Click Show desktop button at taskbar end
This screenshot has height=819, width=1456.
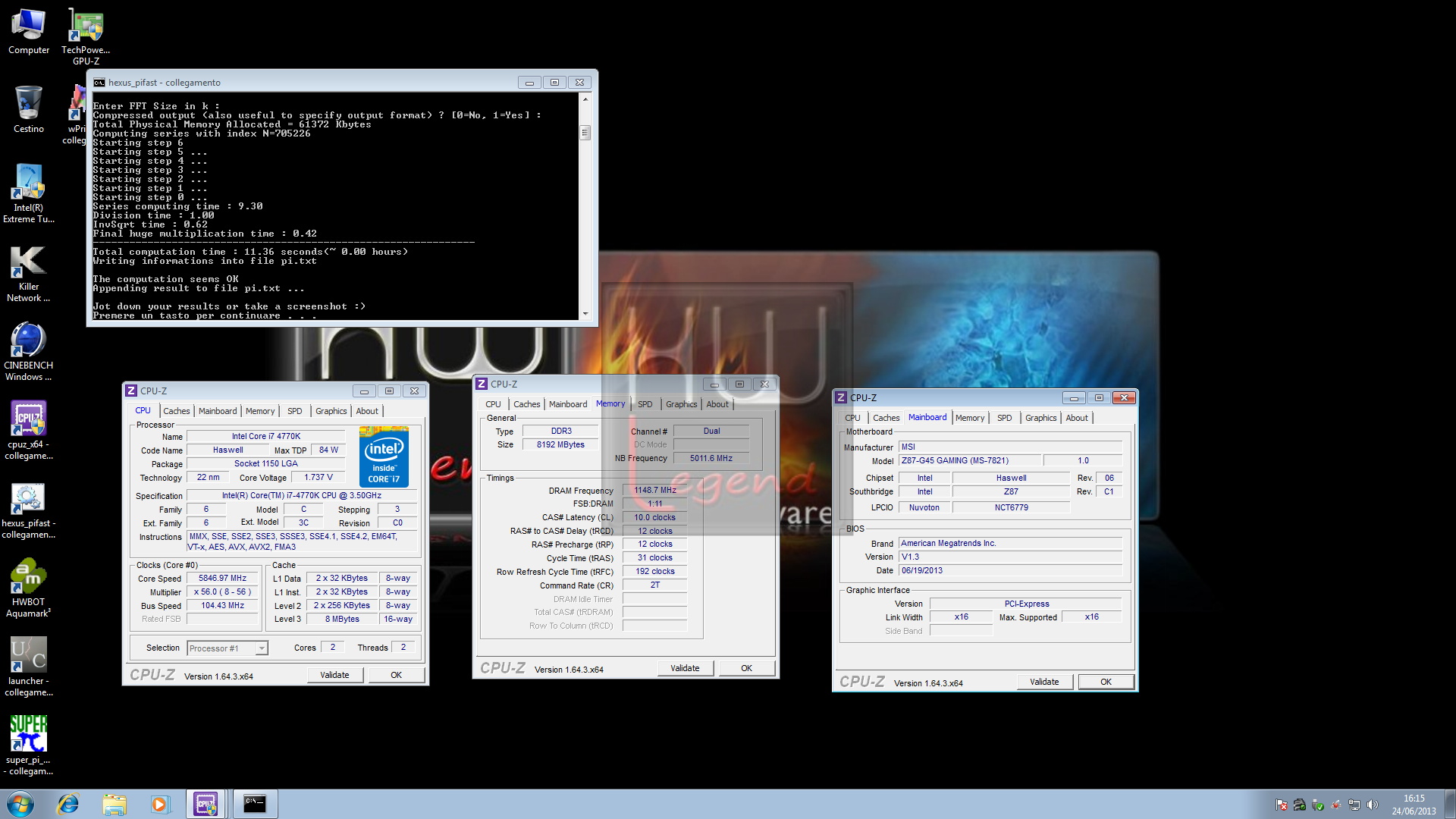tap(1450, 804)
